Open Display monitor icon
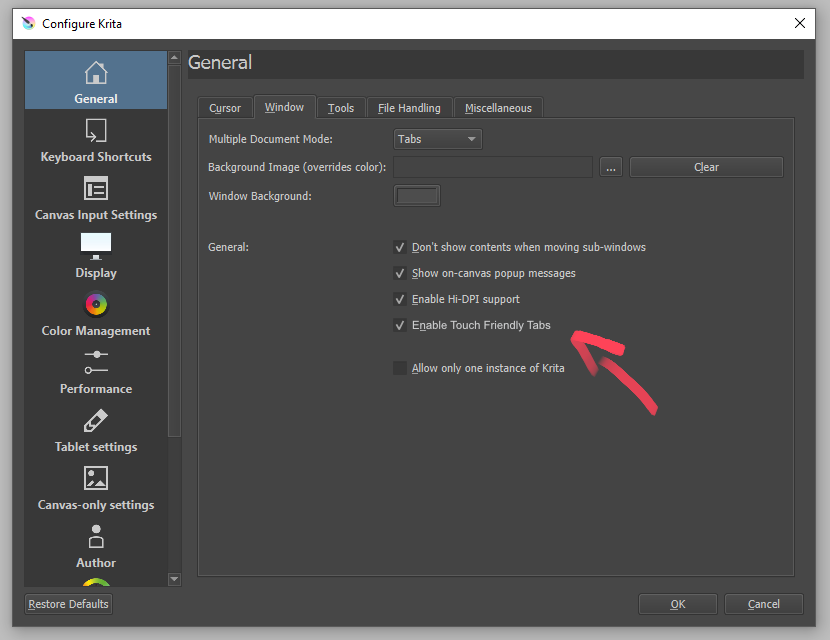 [96, 246]
